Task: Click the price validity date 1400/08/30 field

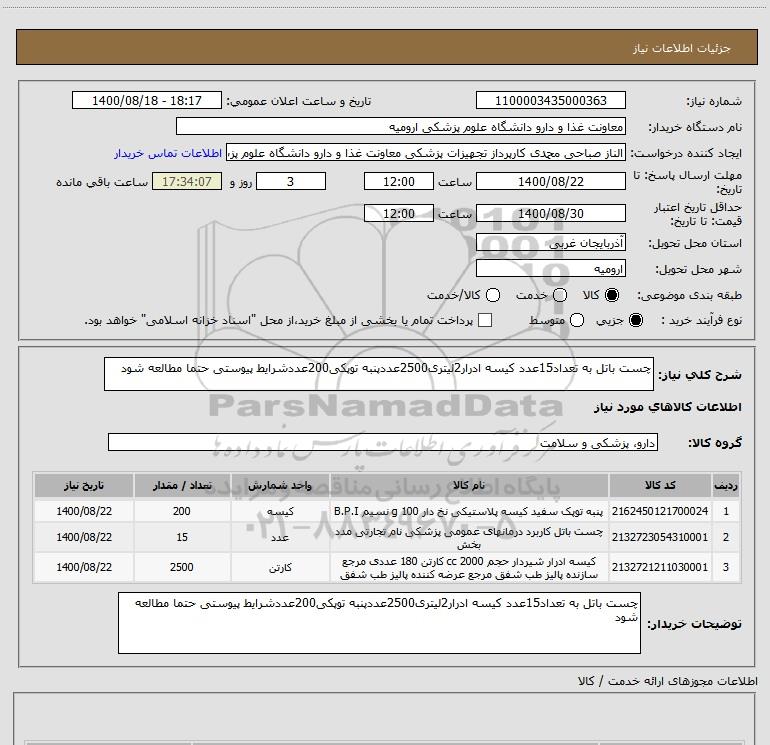Action: coord(550,214)
